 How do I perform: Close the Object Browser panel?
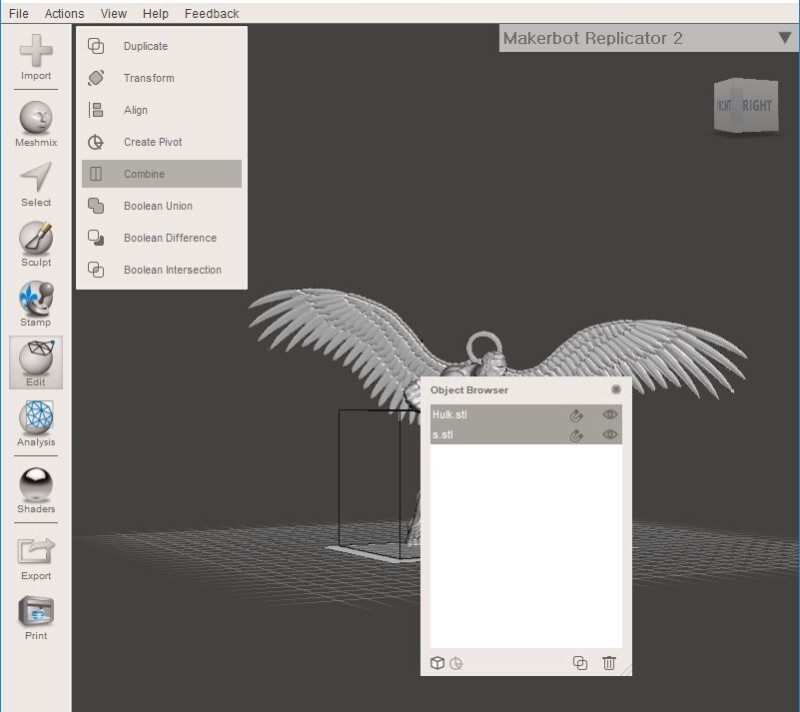[x=616, y=390]
